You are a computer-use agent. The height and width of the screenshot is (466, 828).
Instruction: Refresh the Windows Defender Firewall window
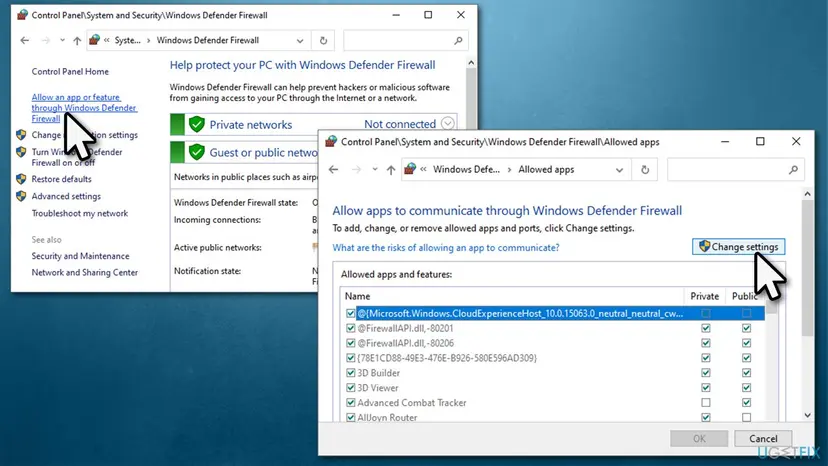pyautogui.click(x=323, y=41)
